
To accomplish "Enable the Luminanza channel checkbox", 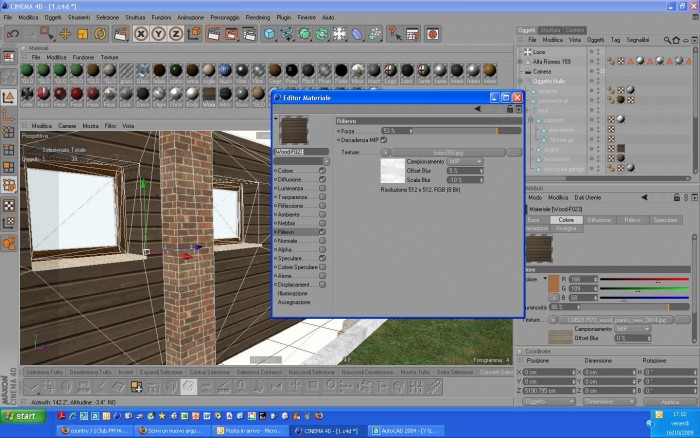I will [x=322, y=188].
